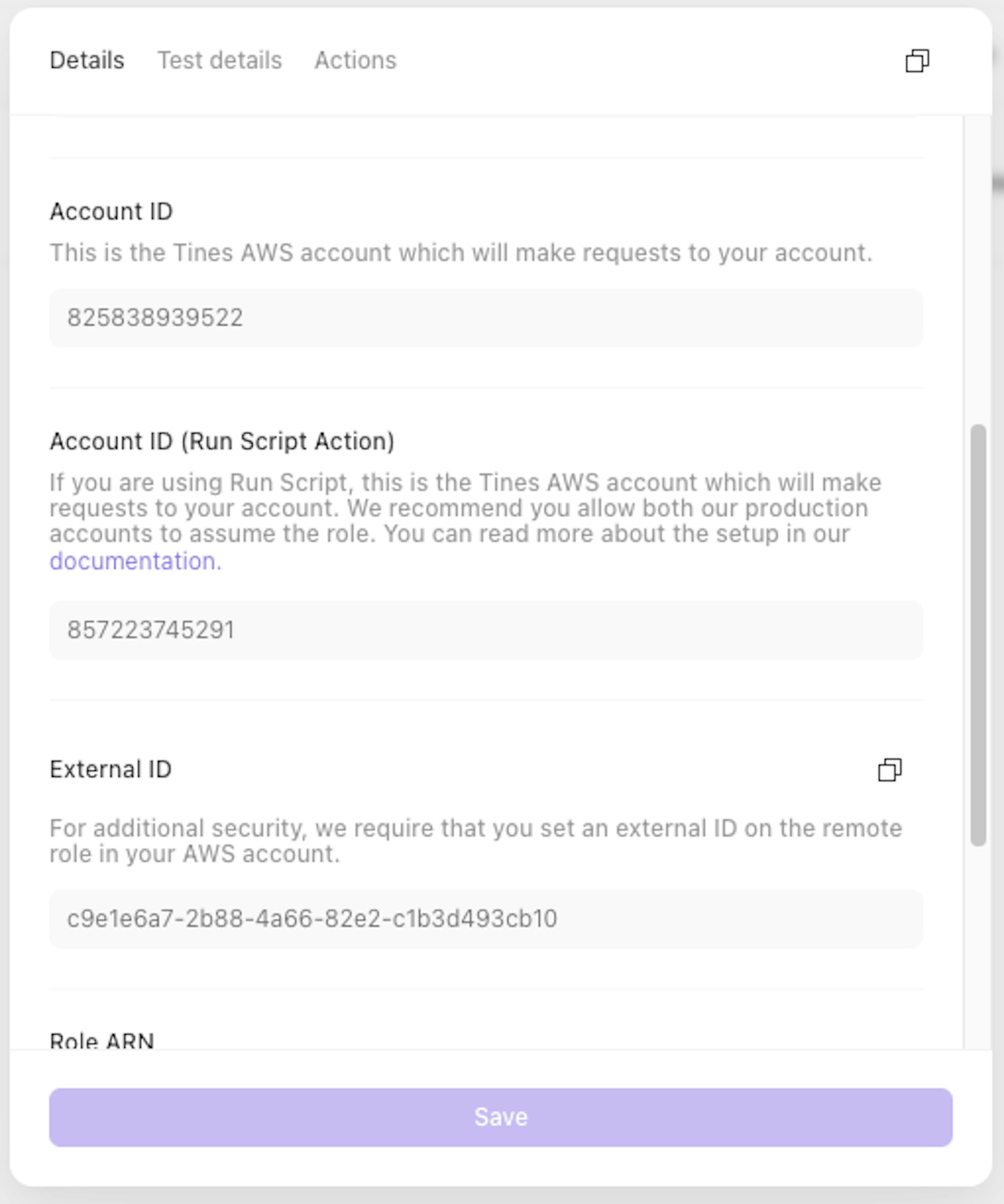Click the Account ID (Run Script Action) heading
The image size is (1004, 1204).
(x=222, y=442)
